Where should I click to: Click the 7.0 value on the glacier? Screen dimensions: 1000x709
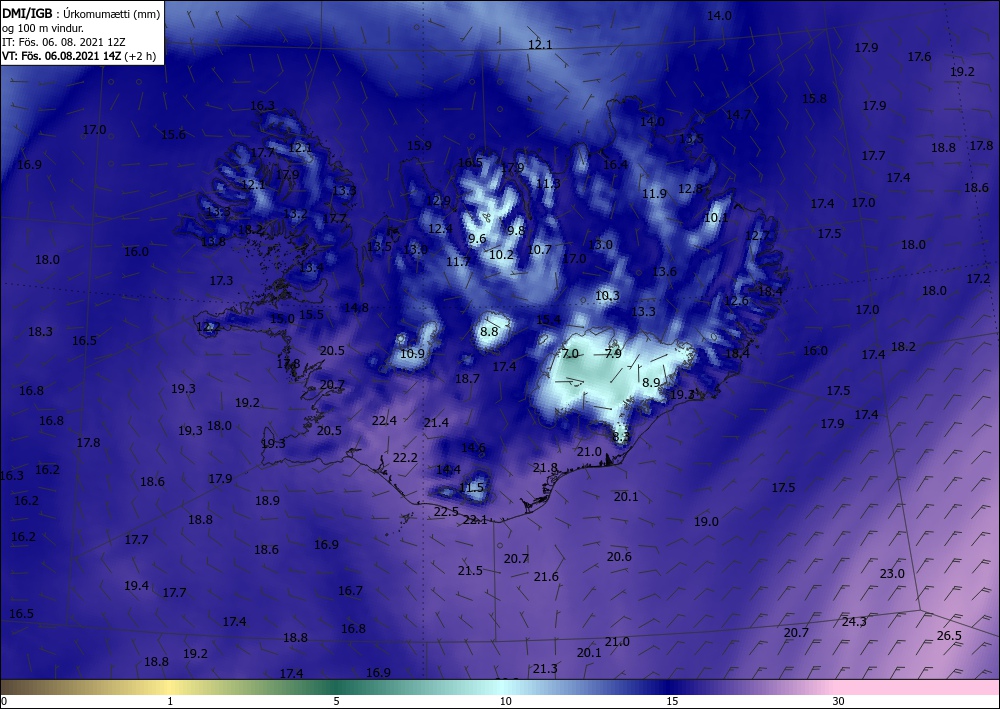(570, 353)
